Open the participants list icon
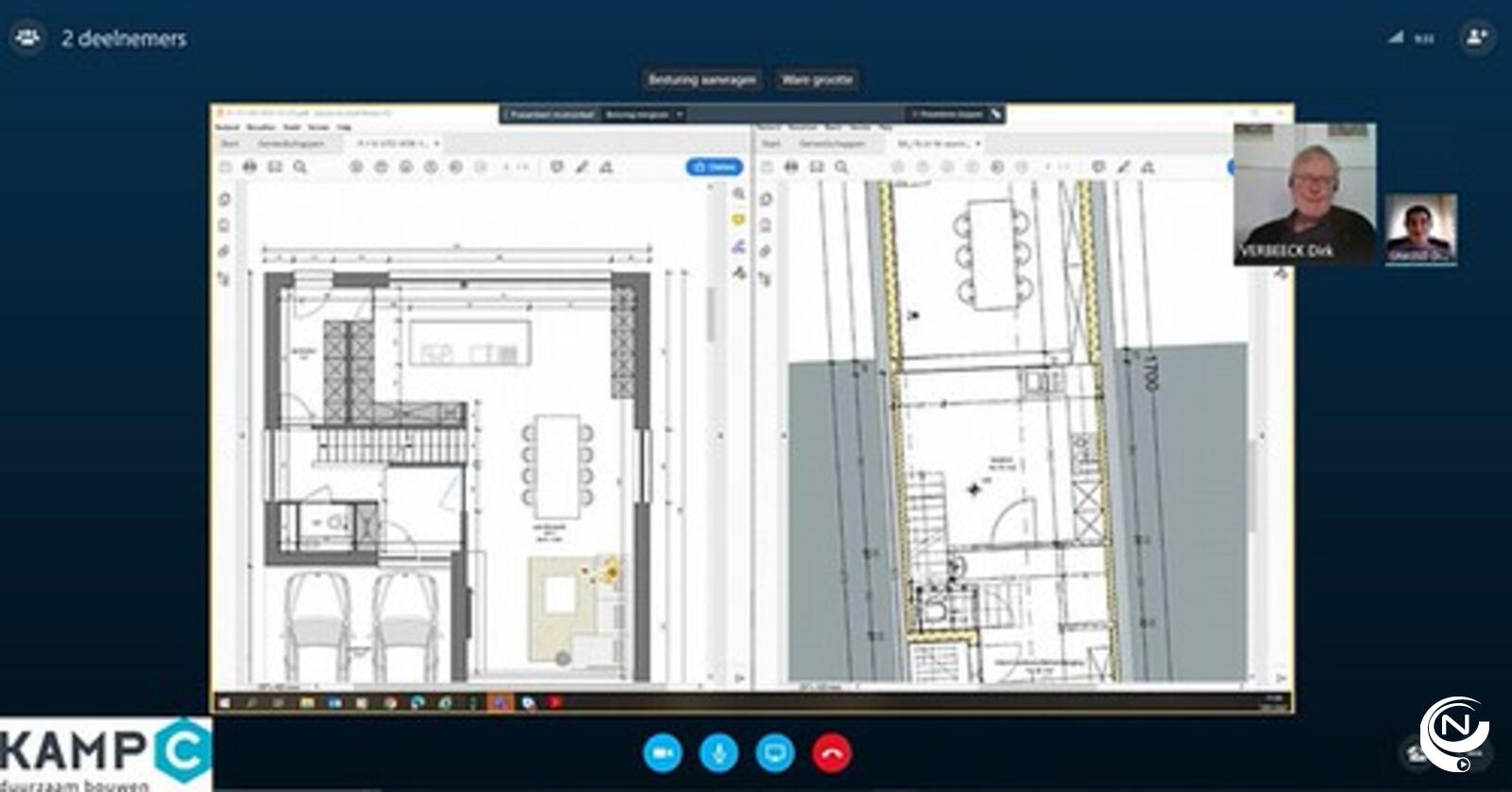This screenshot has height=792, width=1512. pos(26,38)
